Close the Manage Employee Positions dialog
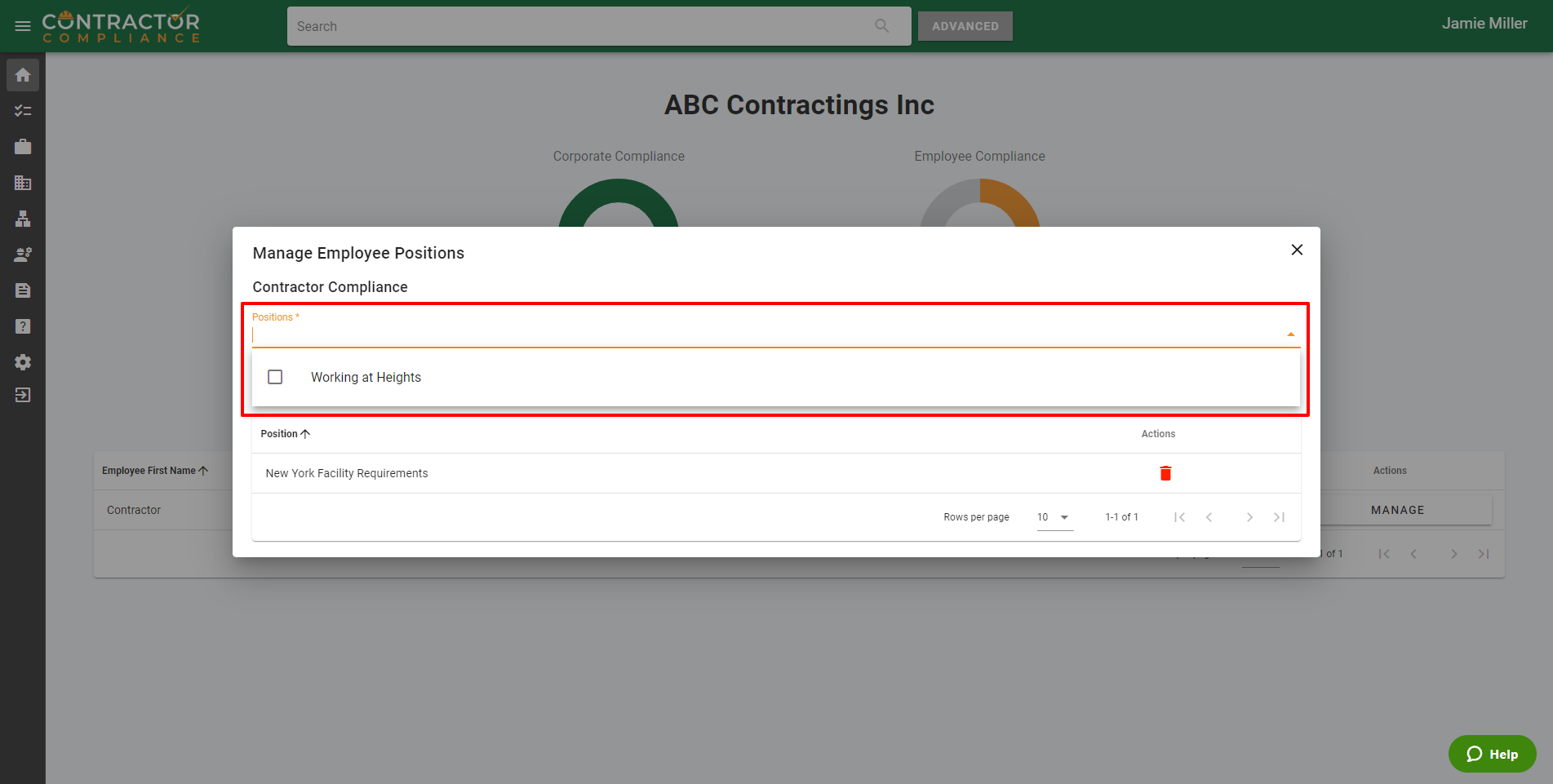Viewport: 1553px width, 784px height. [x=1297, y=250]
